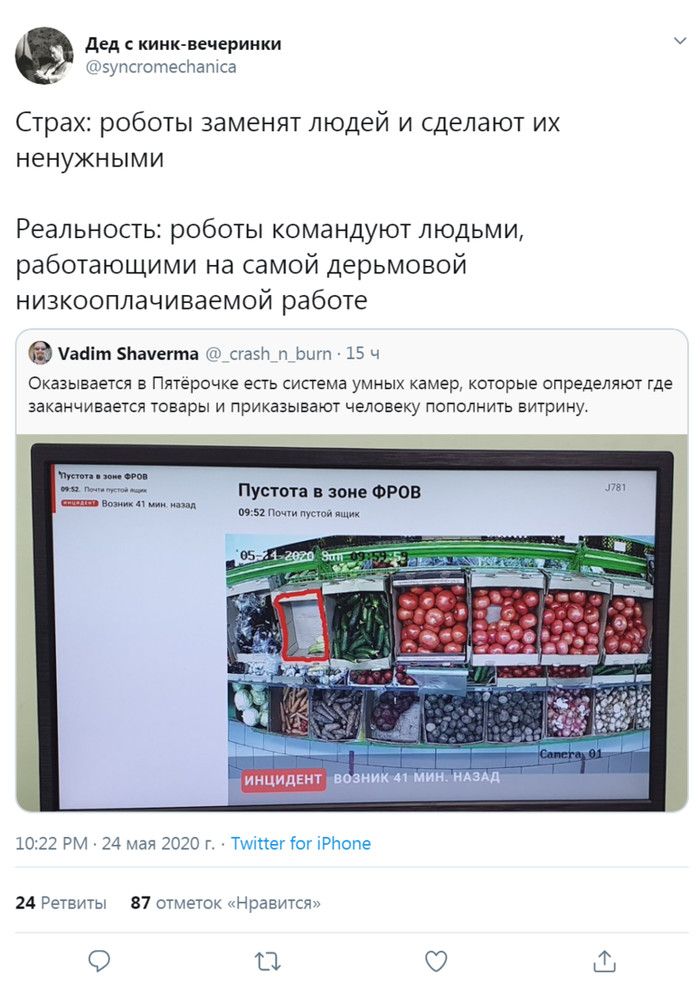Screen dimensions: 700x988
Task: Retweet using the arrows icon
Action: [267, 962]
